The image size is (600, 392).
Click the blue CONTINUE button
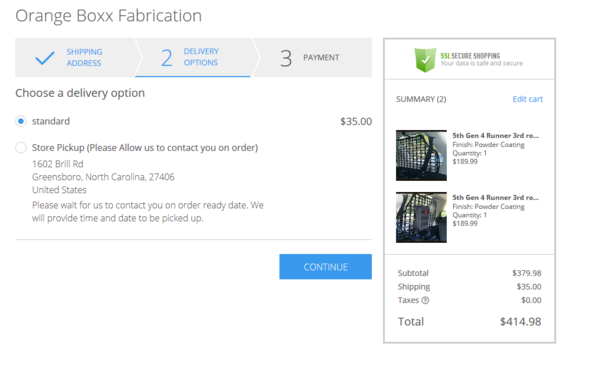(x=325, y=266)
